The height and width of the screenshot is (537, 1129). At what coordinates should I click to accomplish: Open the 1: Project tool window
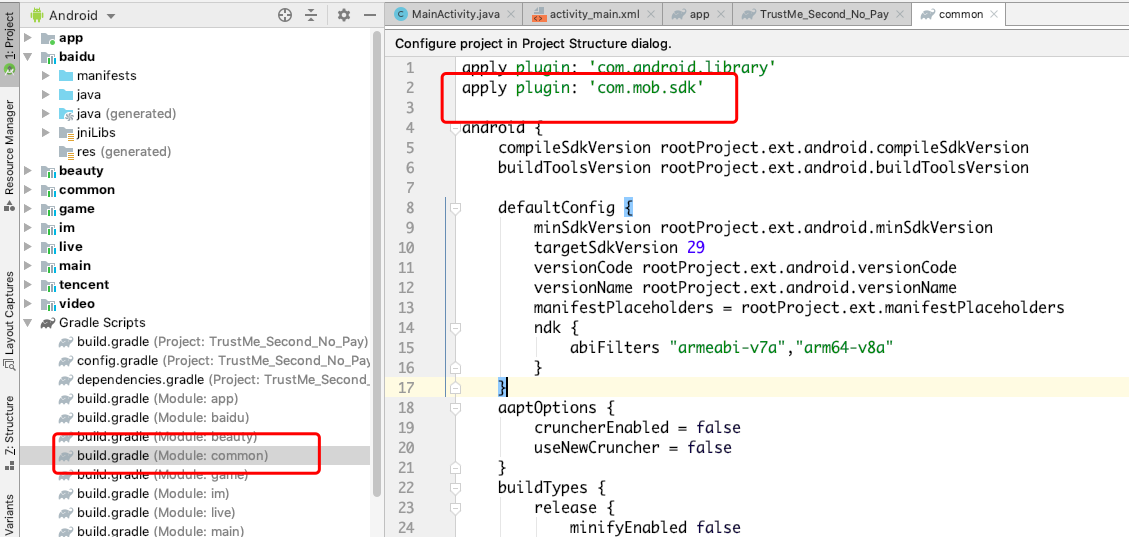9,42
